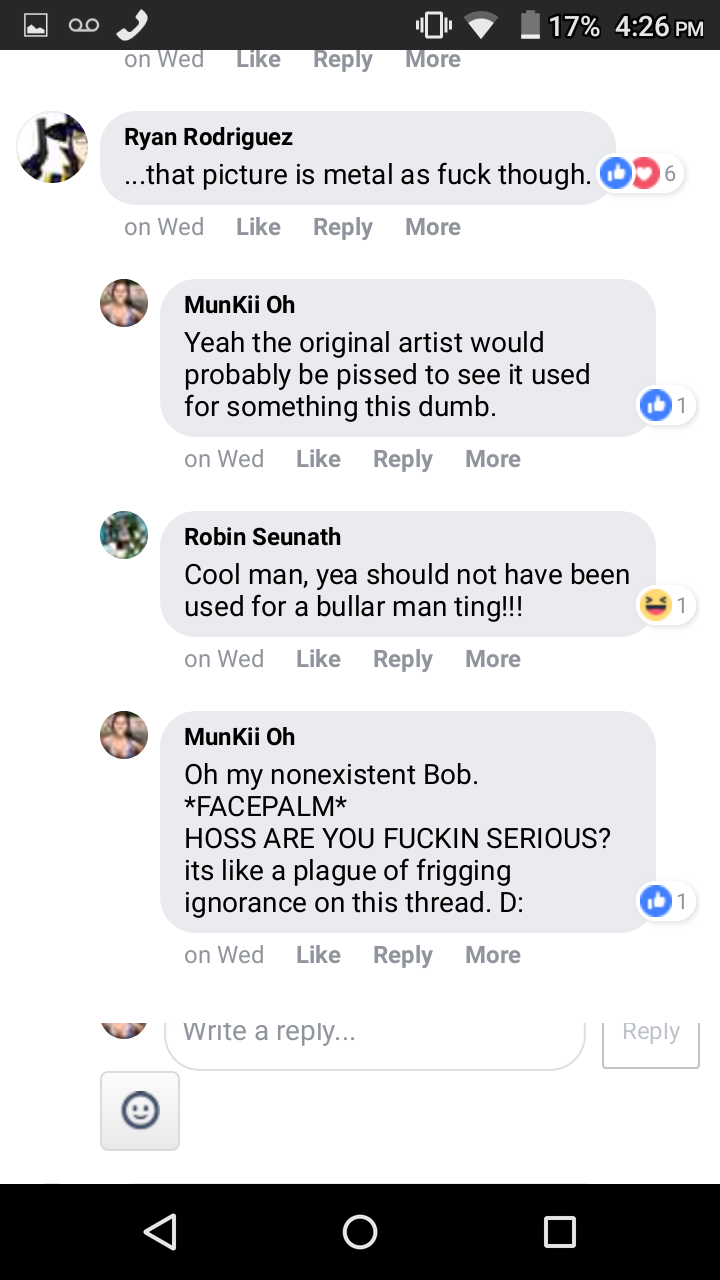Reply to Robin Seunath's comment
Screen dimensions: 720x1280
[x=402, y=658]
